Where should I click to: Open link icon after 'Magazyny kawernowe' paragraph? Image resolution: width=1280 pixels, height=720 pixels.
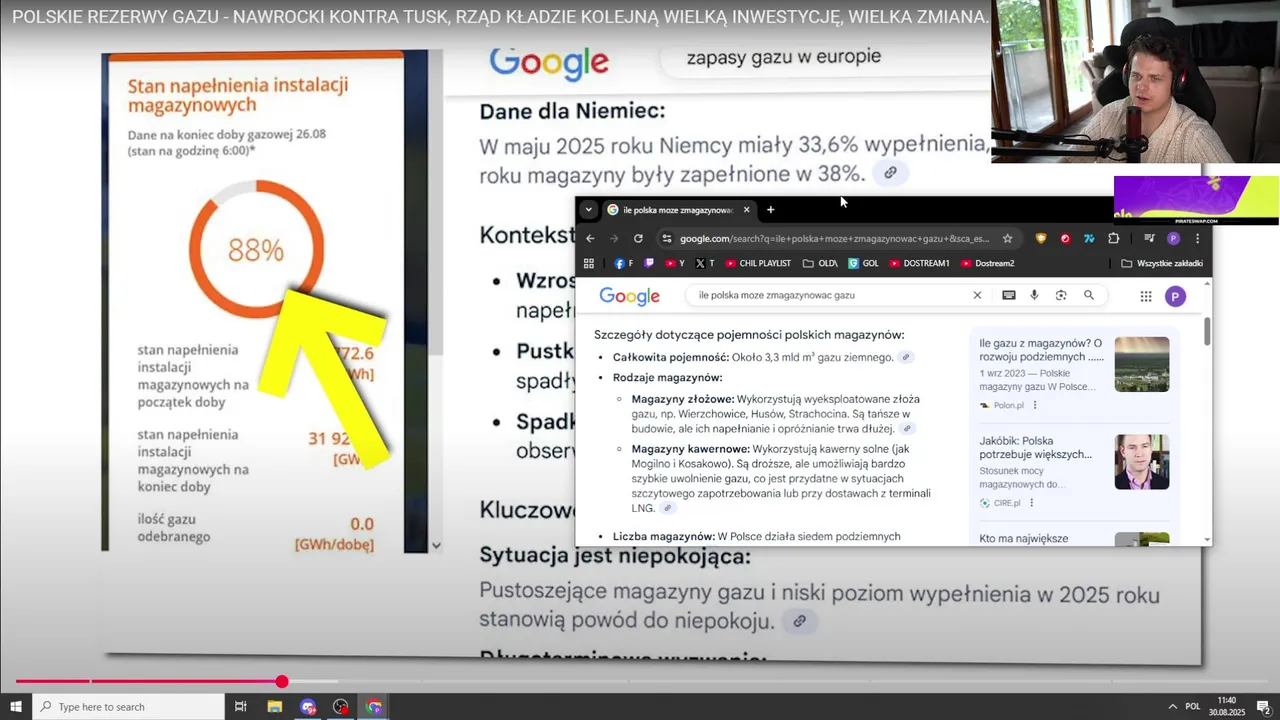point(668,508)
